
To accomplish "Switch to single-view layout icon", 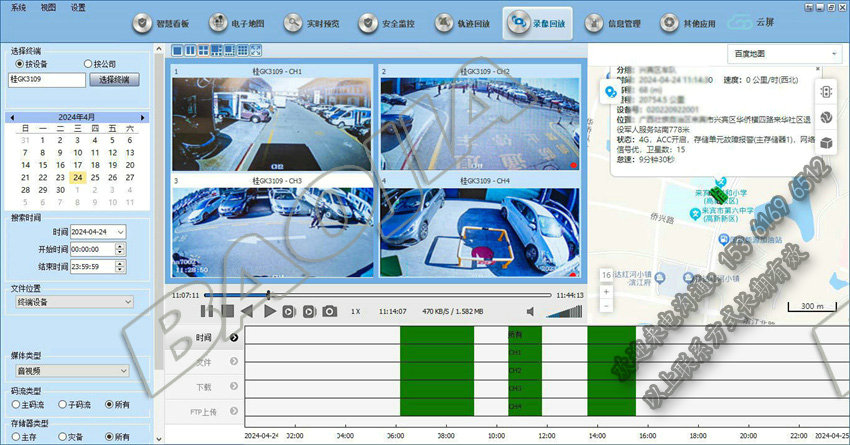I will (x=178, y=50).
